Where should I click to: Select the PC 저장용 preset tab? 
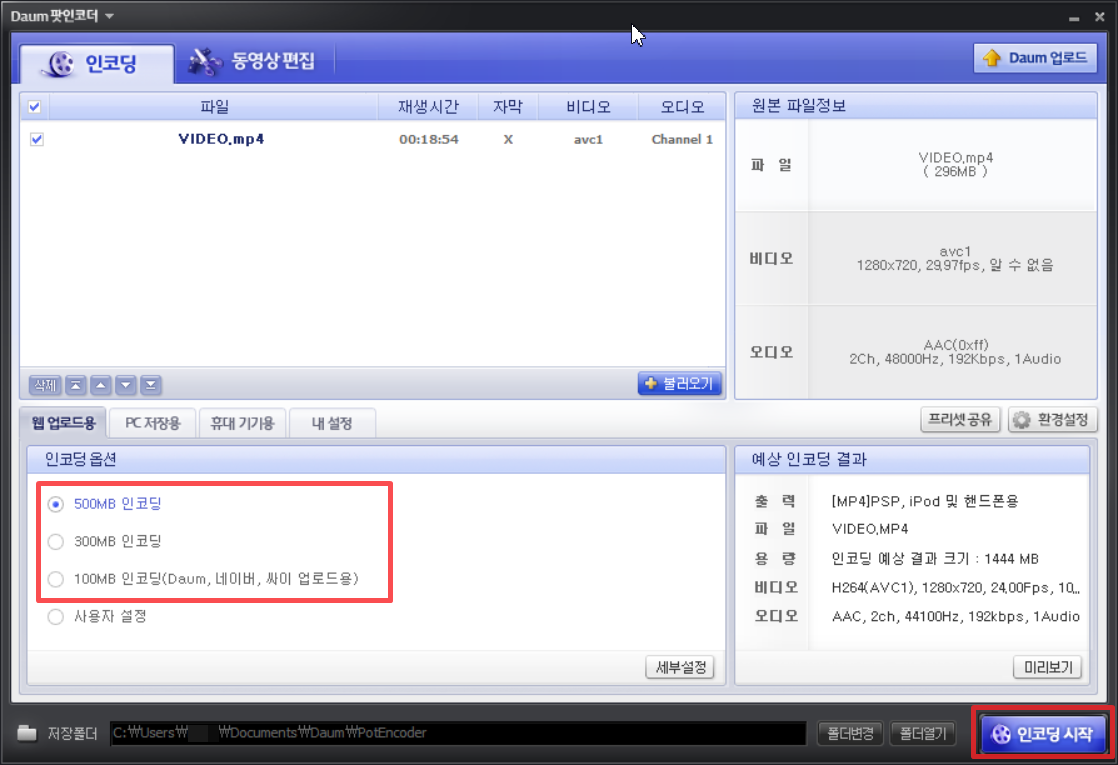tap(153, 423)
